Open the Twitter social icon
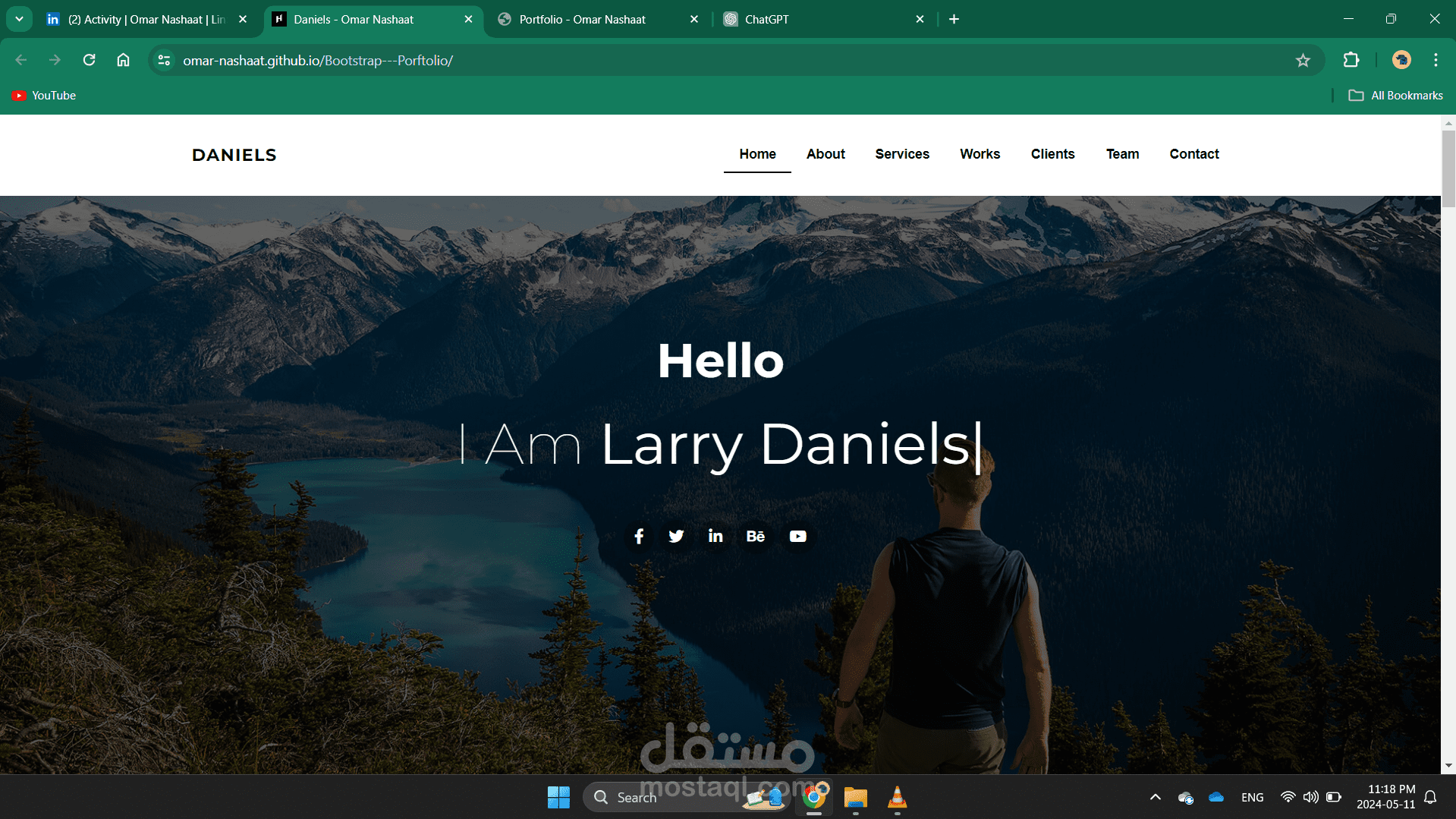 tap(676, 537)
